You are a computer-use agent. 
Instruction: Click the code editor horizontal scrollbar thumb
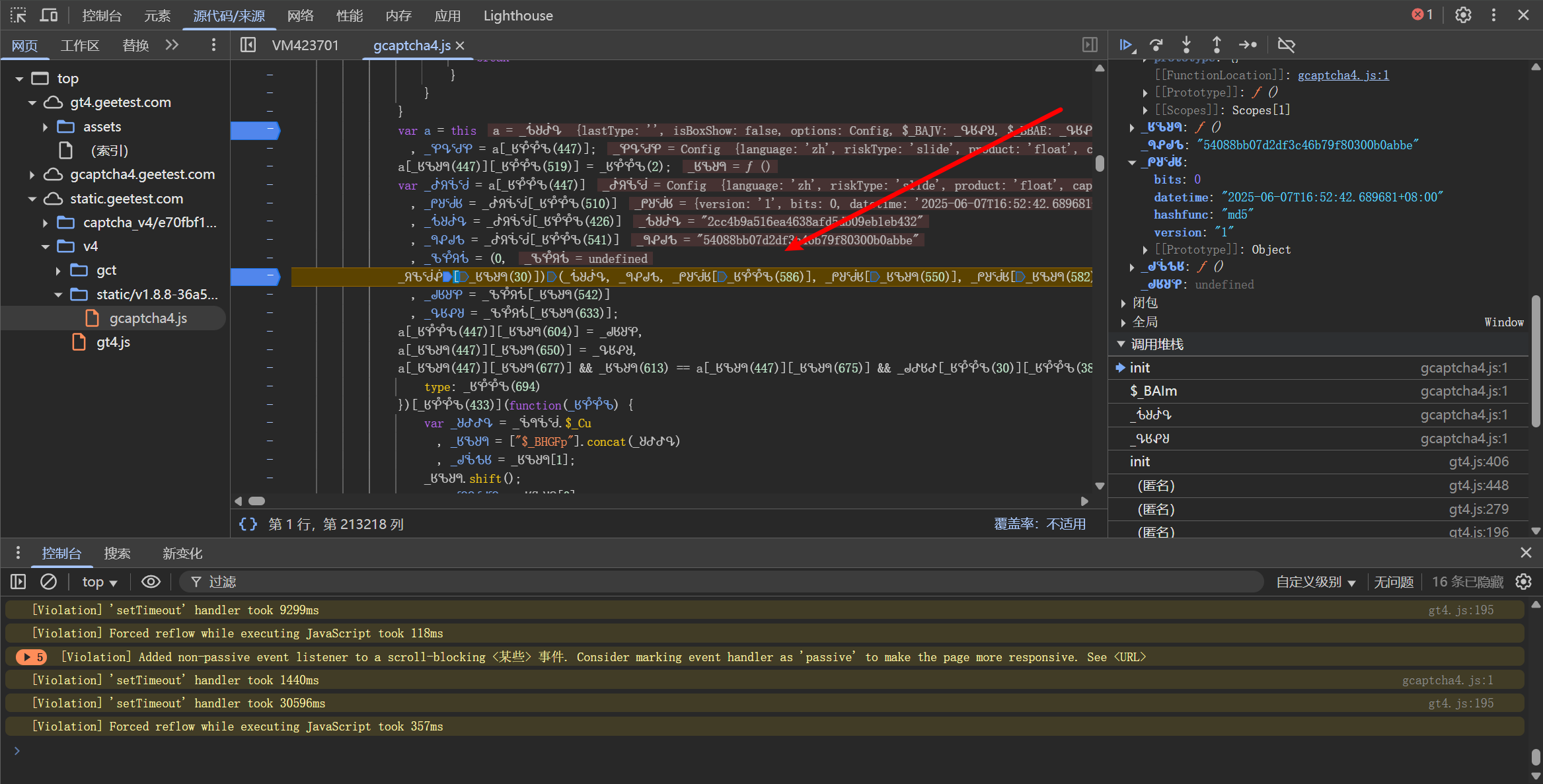tap(256, 501)
